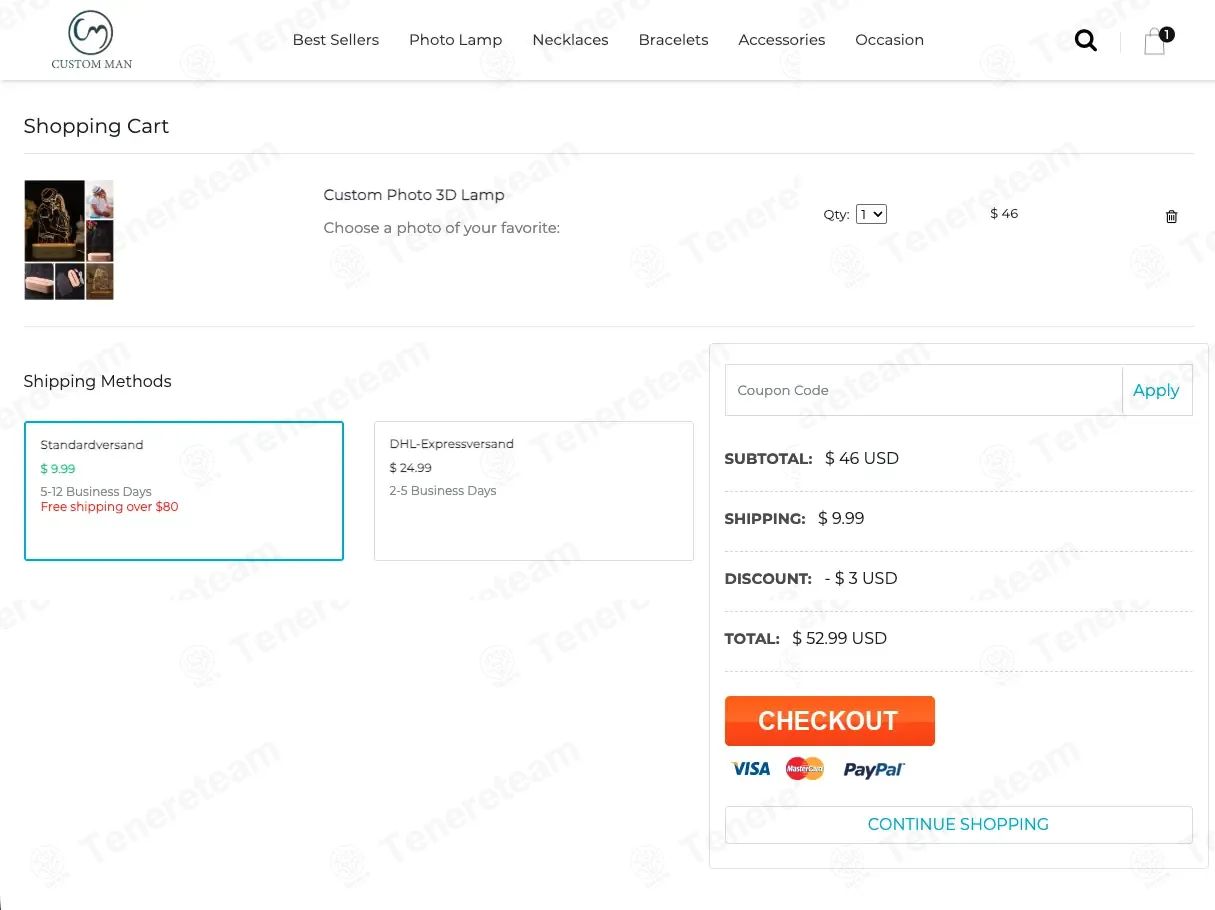The image size is (1215, 910).
Task: Open the Custom Photo 3D Lamp title
Action: coord(414,195)
